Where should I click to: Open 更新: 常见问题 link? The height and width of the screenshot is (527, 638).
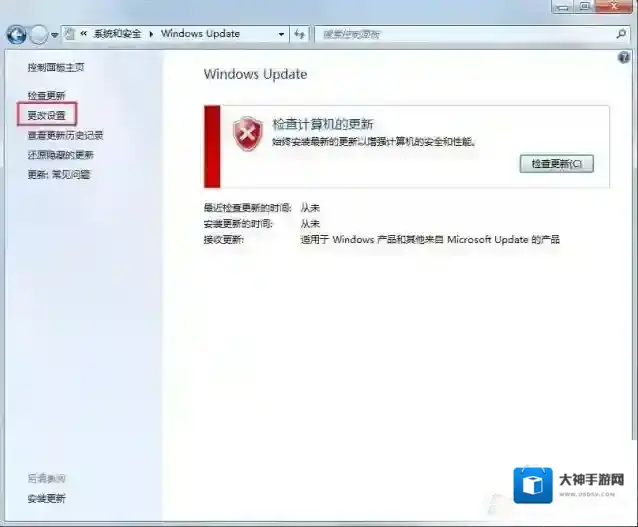(x=59, y=175)
